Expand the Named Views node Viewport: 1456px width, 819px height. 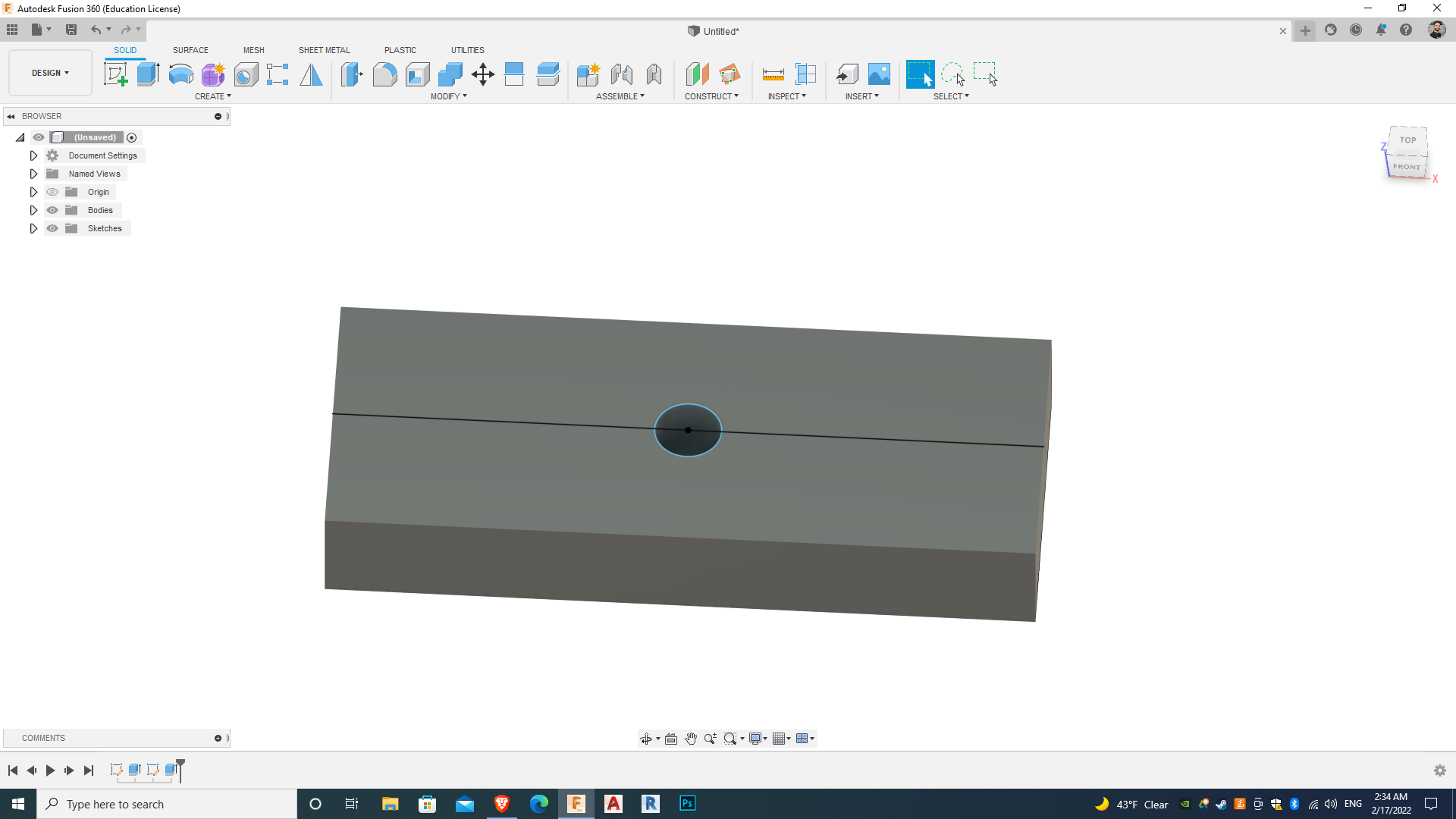[33, 174]
